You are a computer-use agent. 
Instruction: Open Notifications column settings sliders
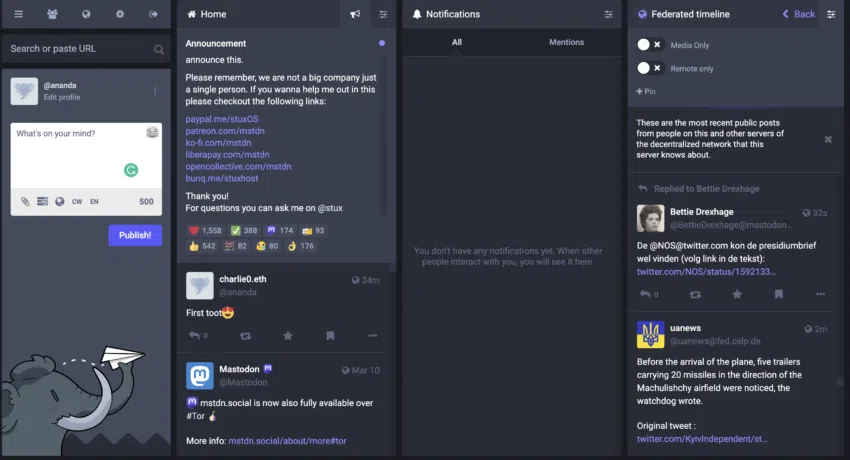click(608, 14)
